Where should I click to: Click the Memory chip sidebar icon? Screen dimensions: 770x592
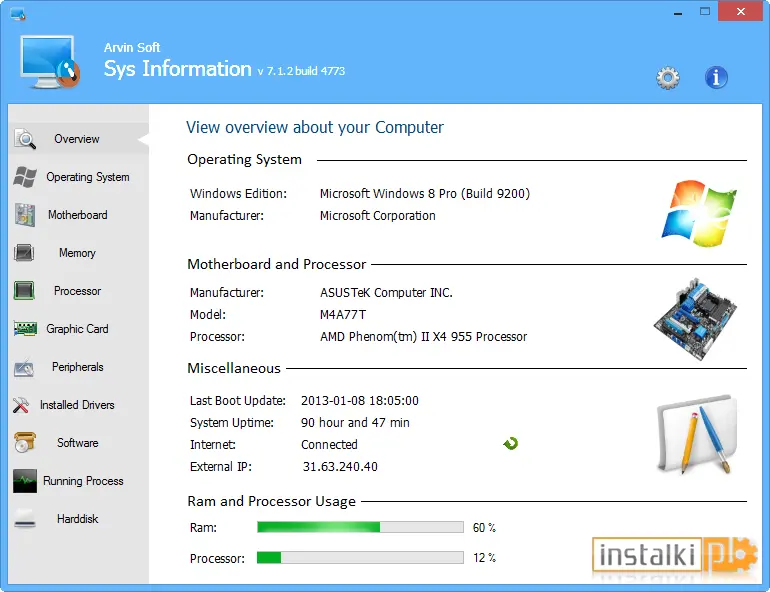pos(24,253)
